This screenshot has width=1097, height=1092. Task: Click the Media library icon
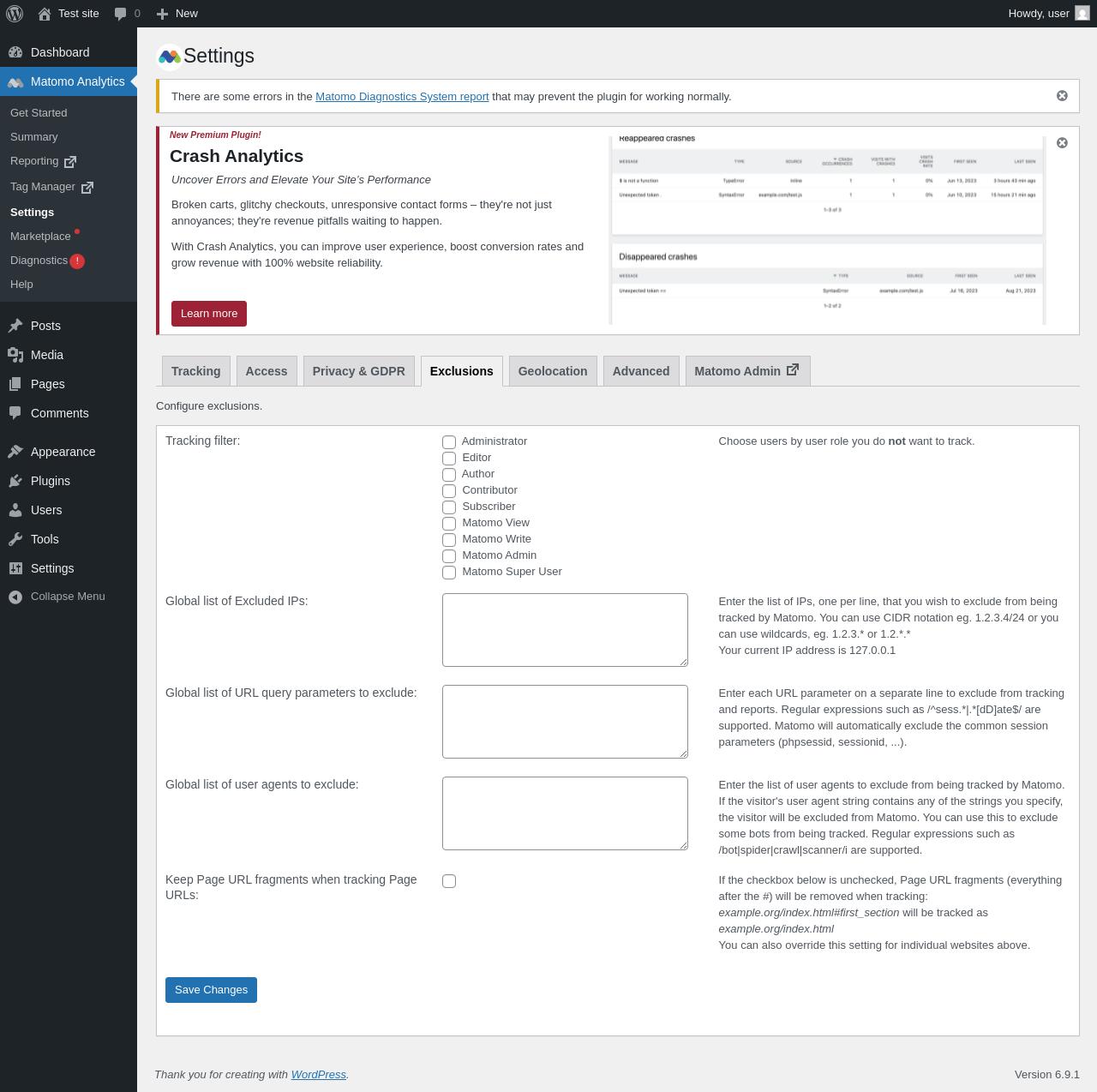click(x=15, y=355)
